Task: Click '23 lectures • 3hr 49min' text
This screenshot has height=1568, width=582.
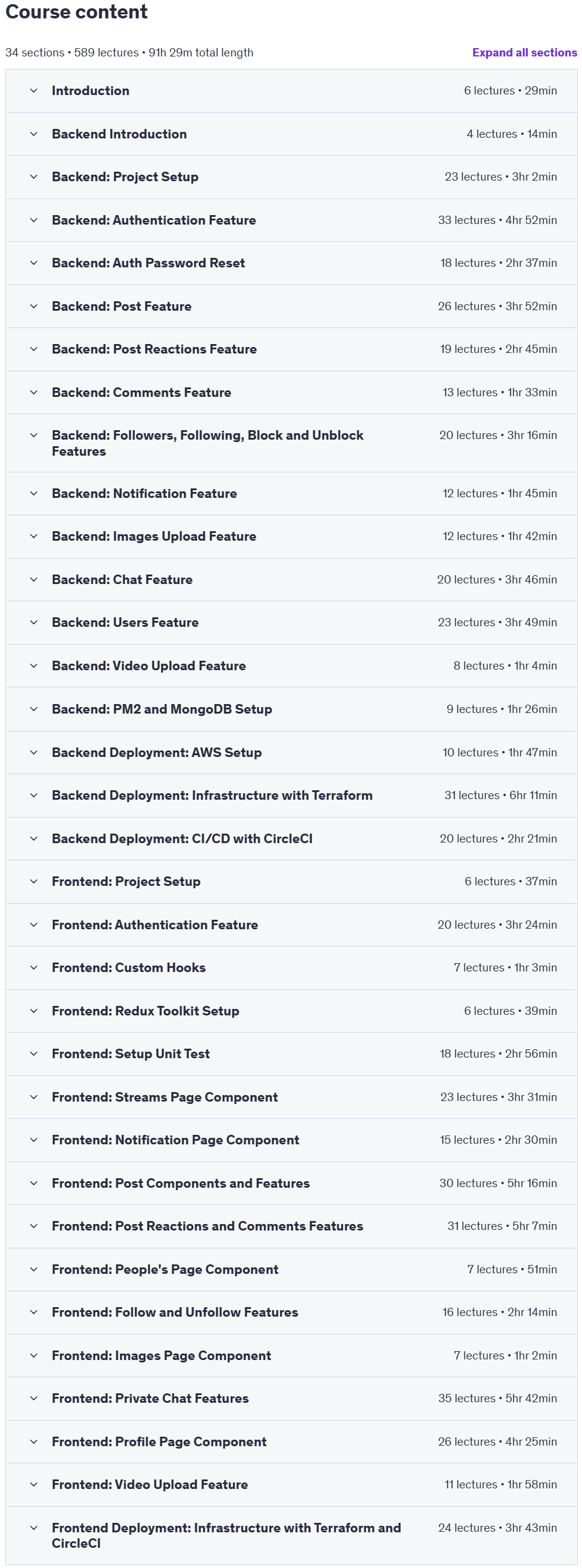Action: [x=498, y=623]
